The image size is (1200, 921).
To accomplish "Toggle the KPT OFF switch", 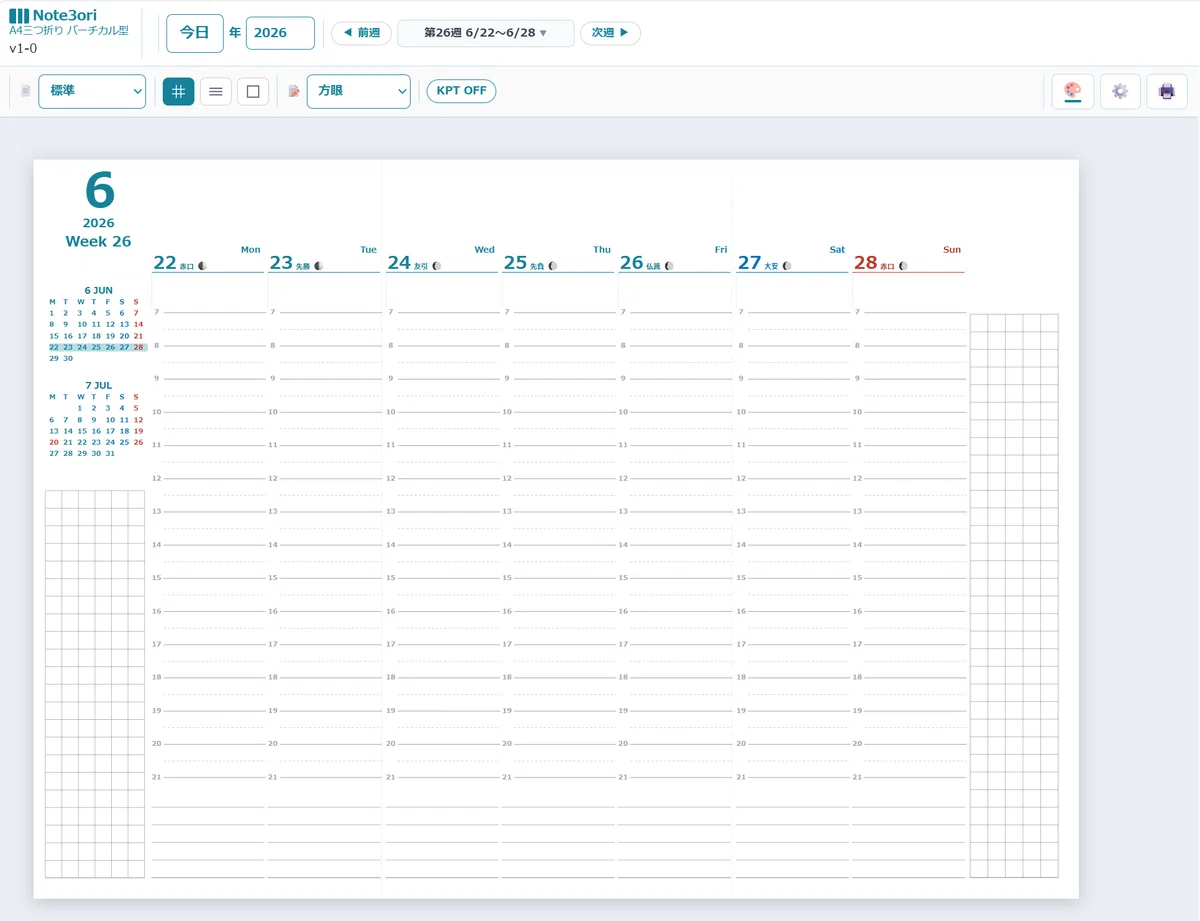I will click(461, 91).
